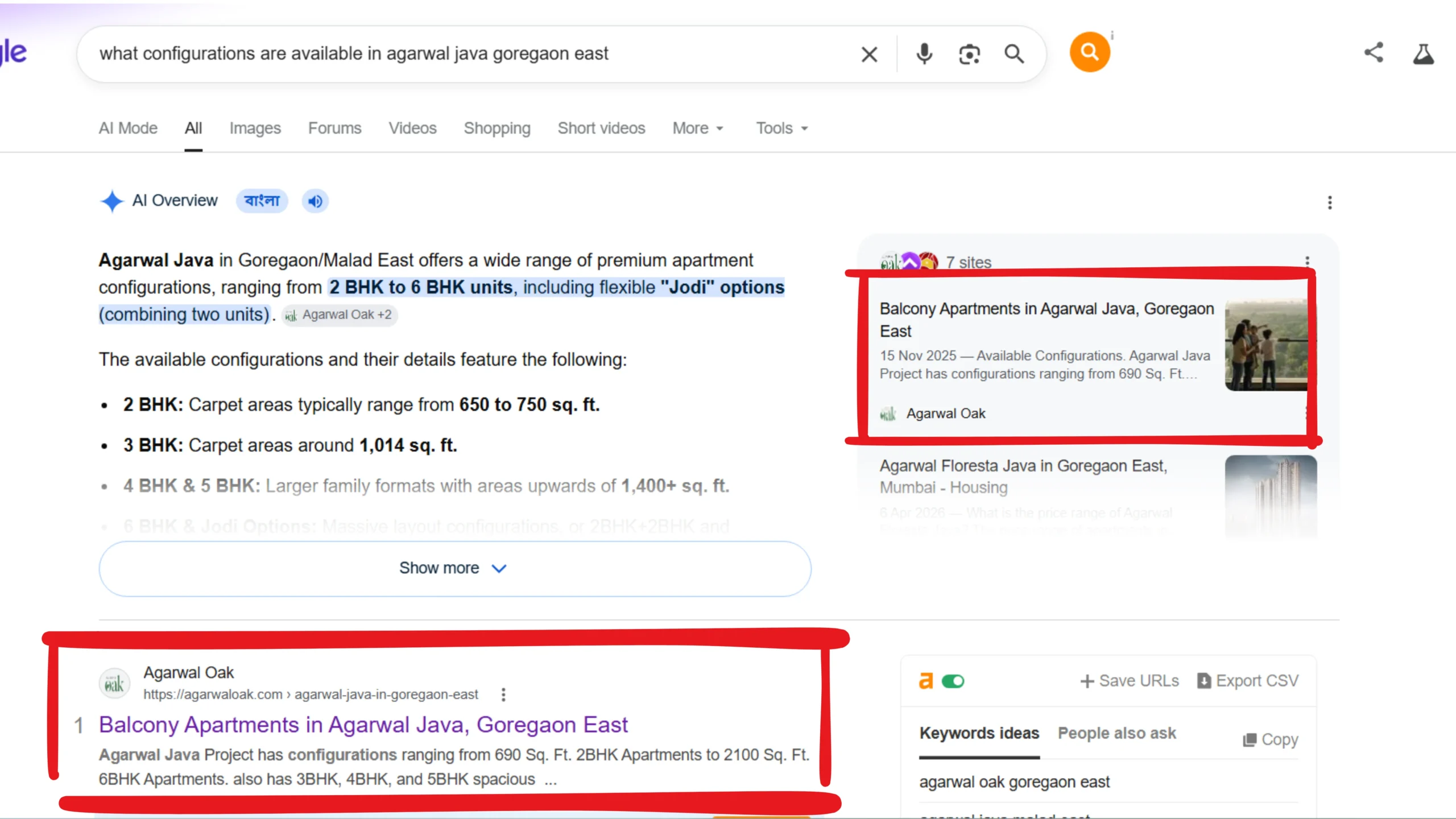Open Balcony Apartments in Agarwal Java result
Screen dimensions: 1456x819
363,725
